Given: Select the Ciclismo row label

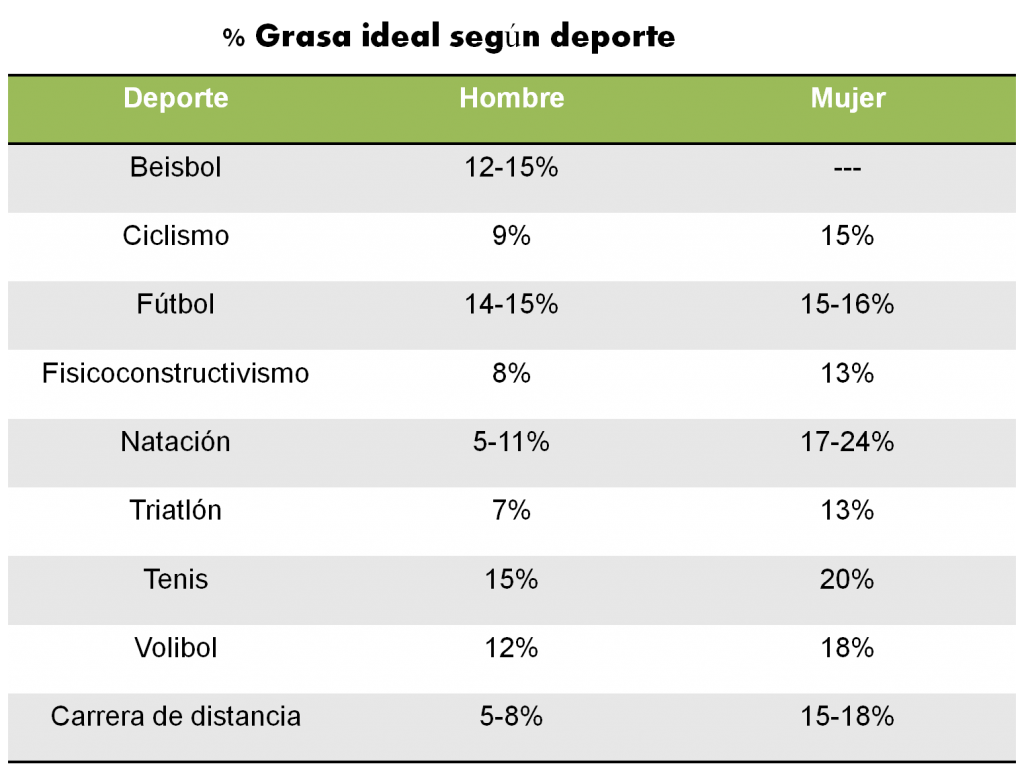Looking at the screenshot, I should pos(176,236).
